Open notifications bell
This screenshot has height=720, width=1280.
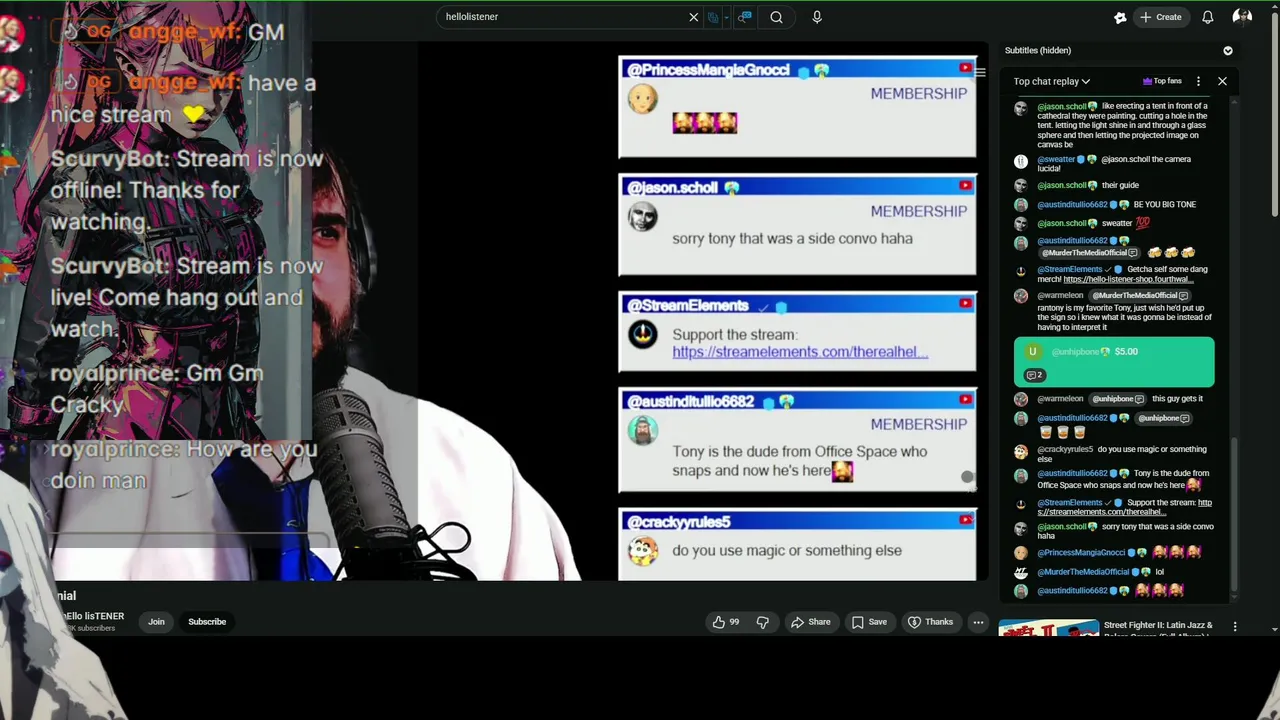click(x=1207, y=17)
